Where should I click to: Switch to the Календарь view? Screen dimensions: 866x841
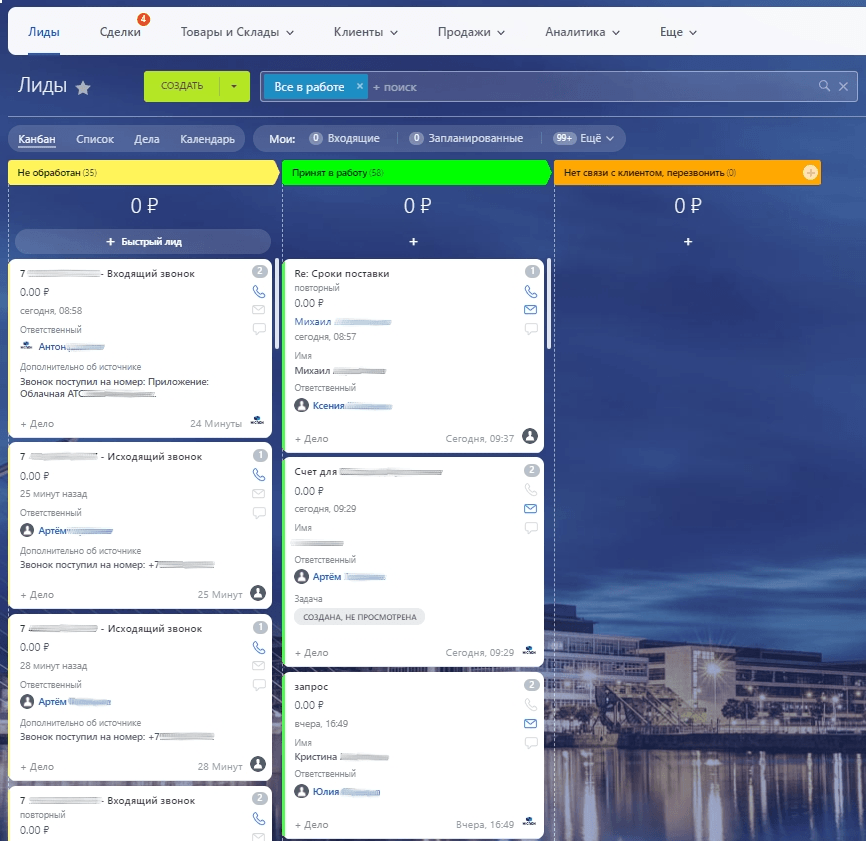(207, 139)
